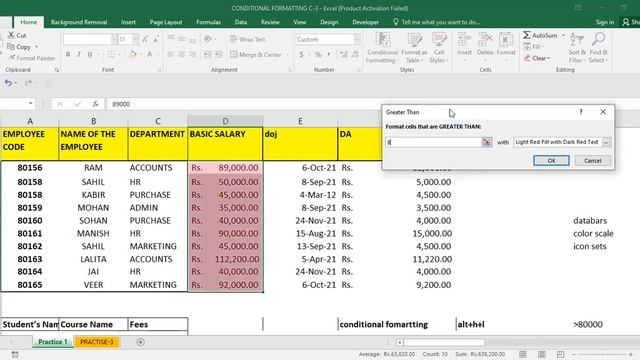Switch to Page Layout view icon
This screenshot has height=360, width=640.
coord(542,354)
